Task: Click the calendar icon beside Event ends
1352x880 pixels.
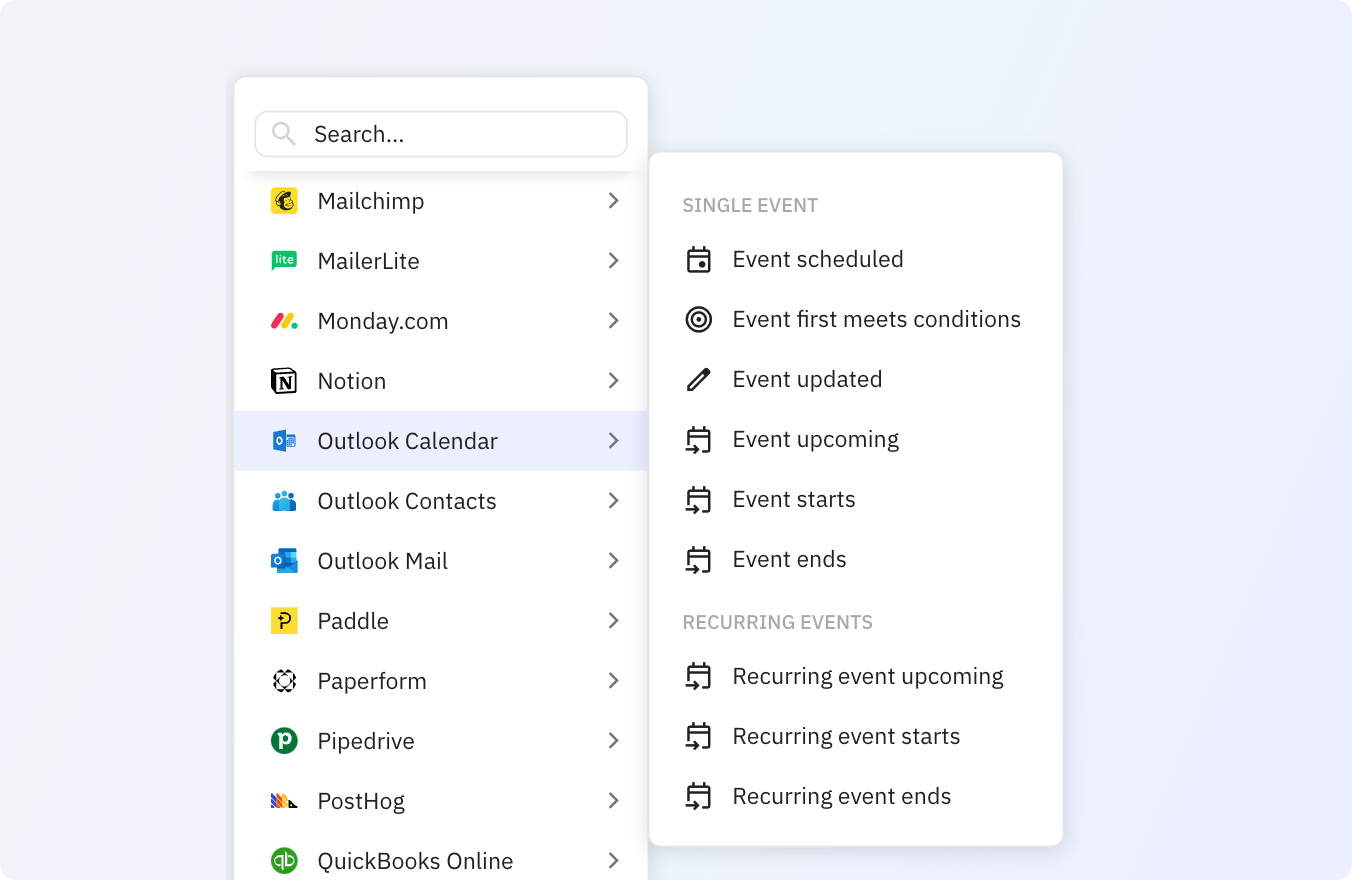Action: (699, 560)
